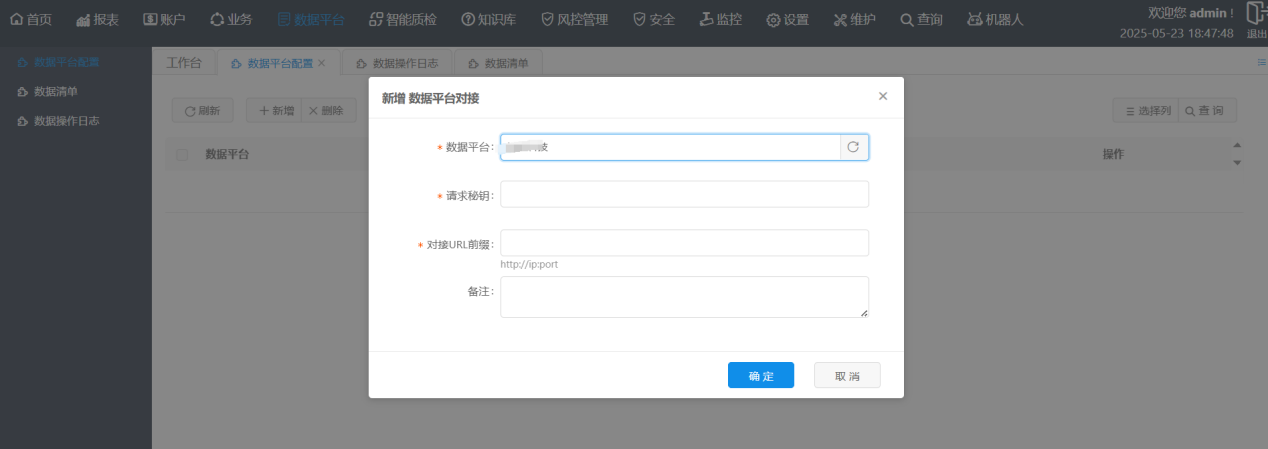Open the 选择列 column selector
The height and width of the screenshot is (449, 1268).
point(1146,111)
